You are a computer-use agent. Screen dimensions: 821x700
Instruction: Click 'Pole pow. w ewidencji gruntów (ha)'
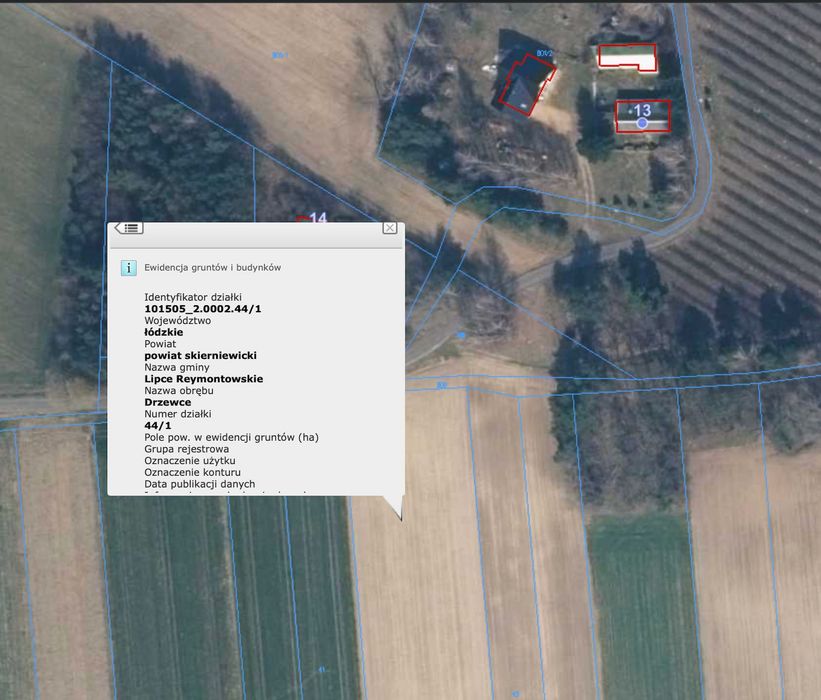[231, 437]
